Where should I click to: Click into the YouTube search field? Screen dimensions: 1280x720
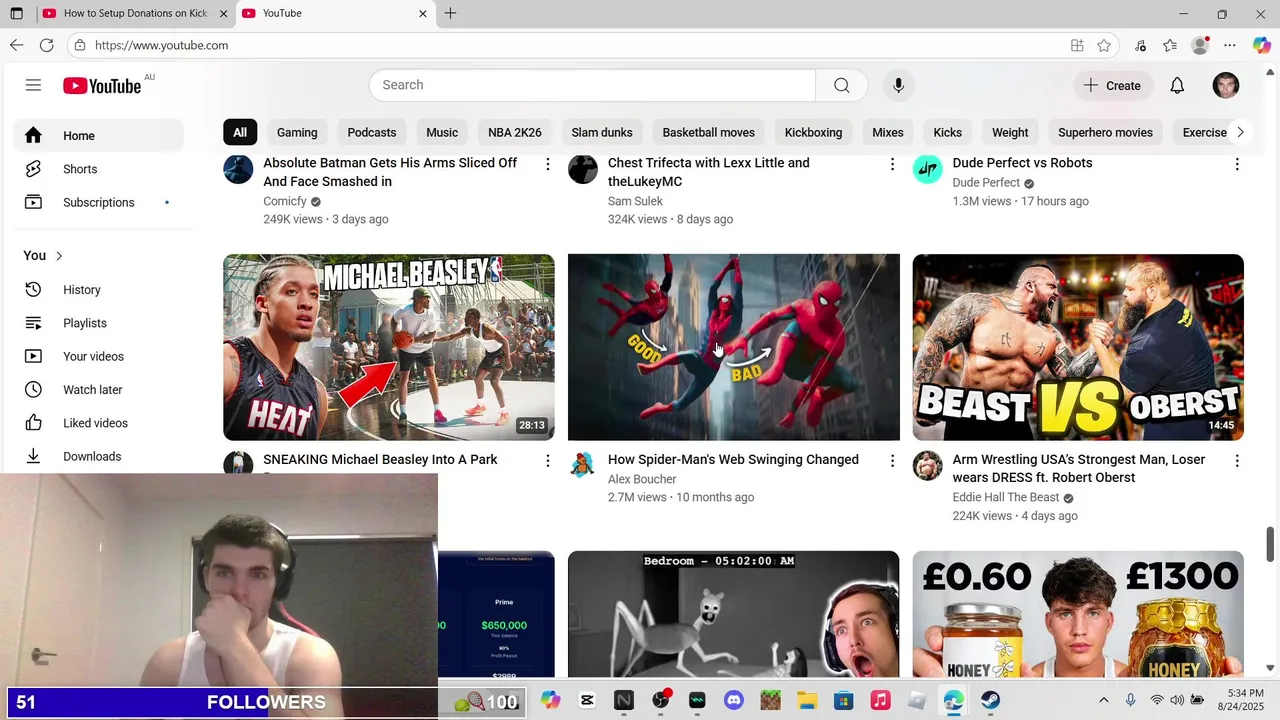click(592, 85)
